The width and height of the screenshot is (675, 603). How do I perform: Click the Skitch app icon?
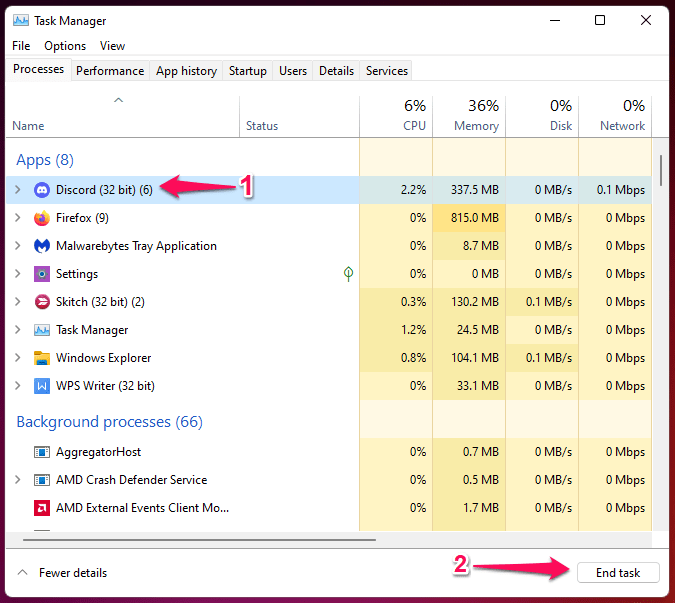[42, 302]
